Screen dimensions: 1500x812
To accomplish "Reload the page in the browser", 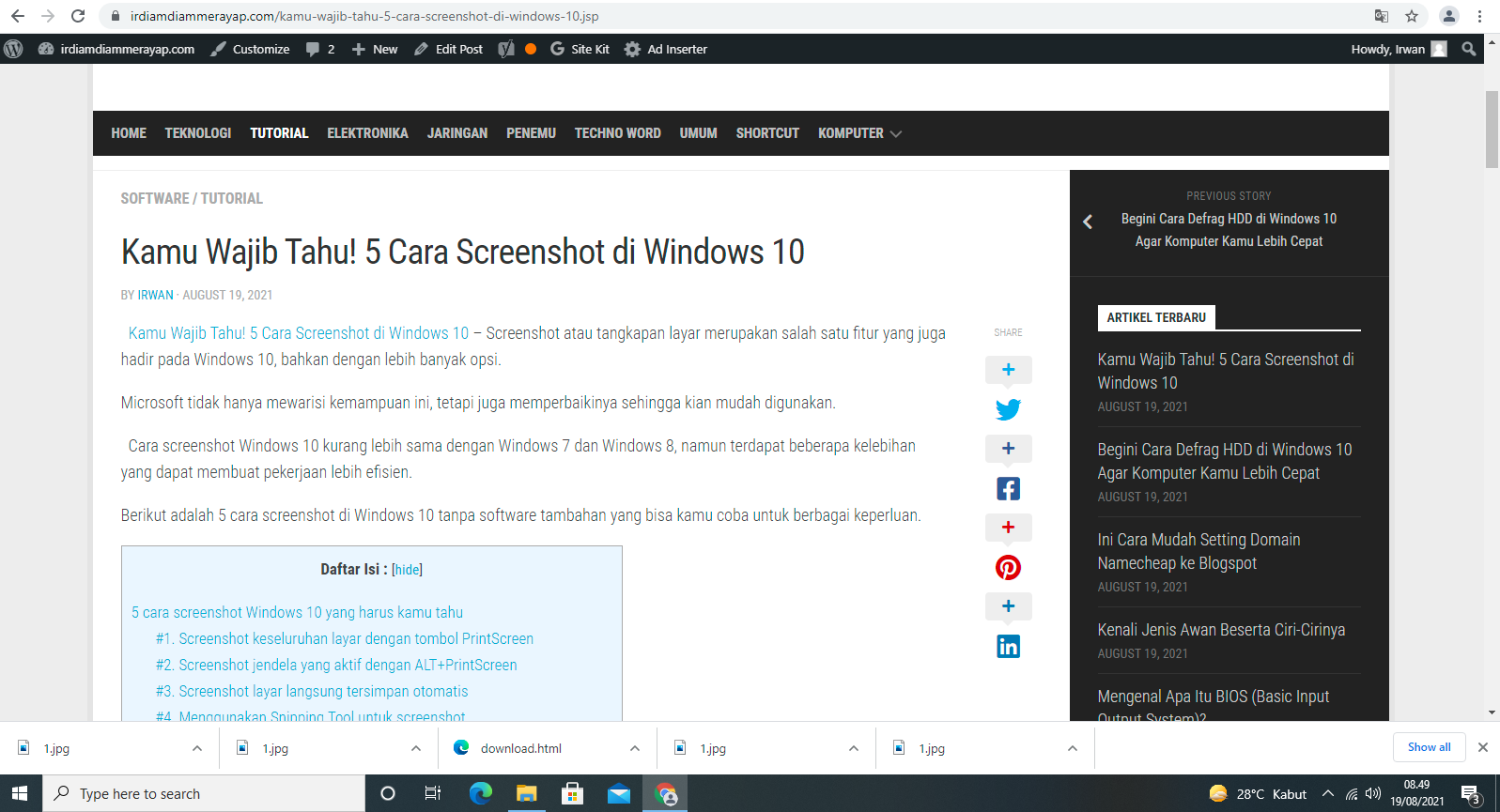I will [x=78, y=16].
